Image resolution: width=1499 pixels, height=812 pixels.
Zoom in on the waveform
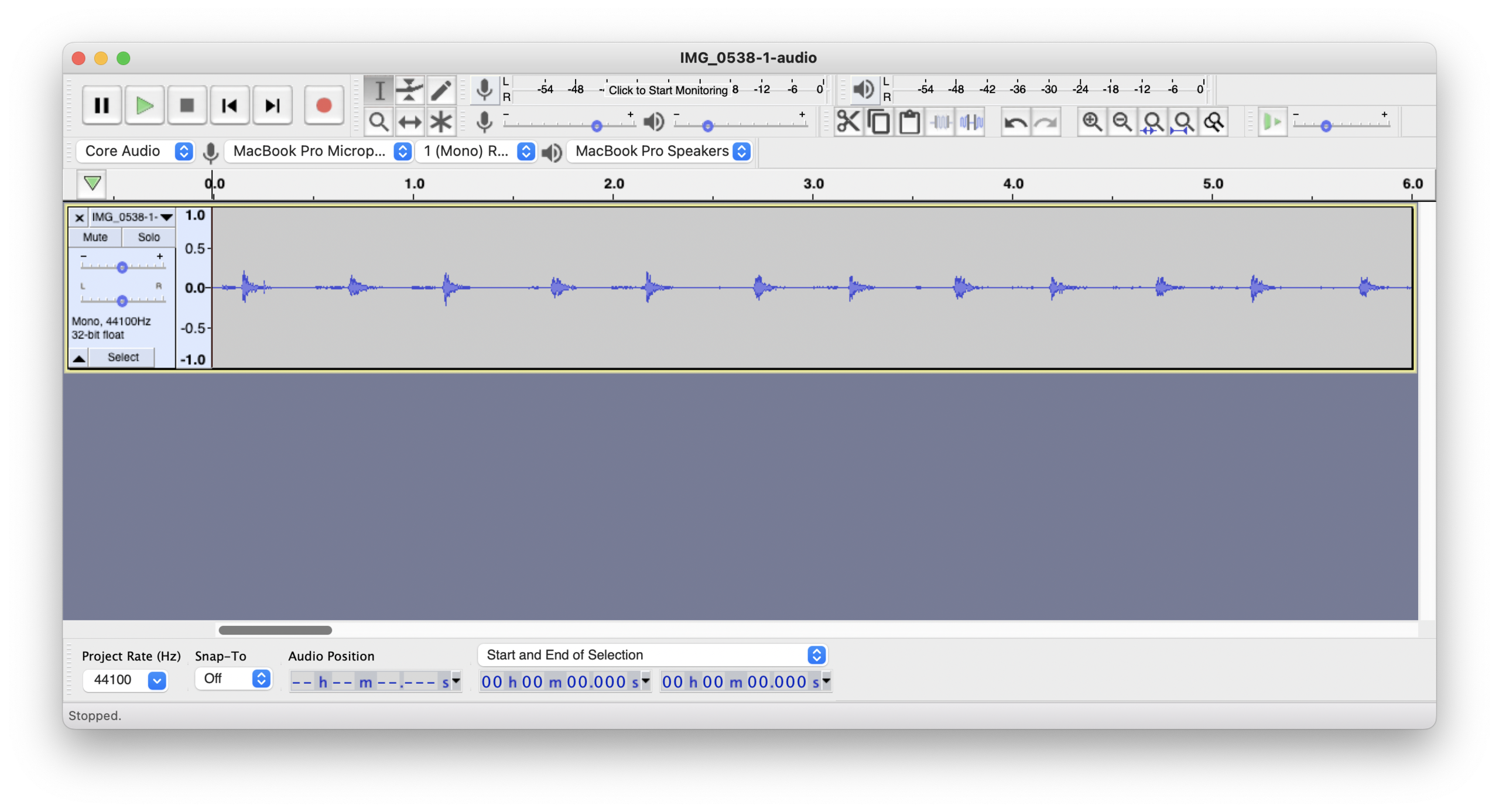click(x=1091, y=122)
